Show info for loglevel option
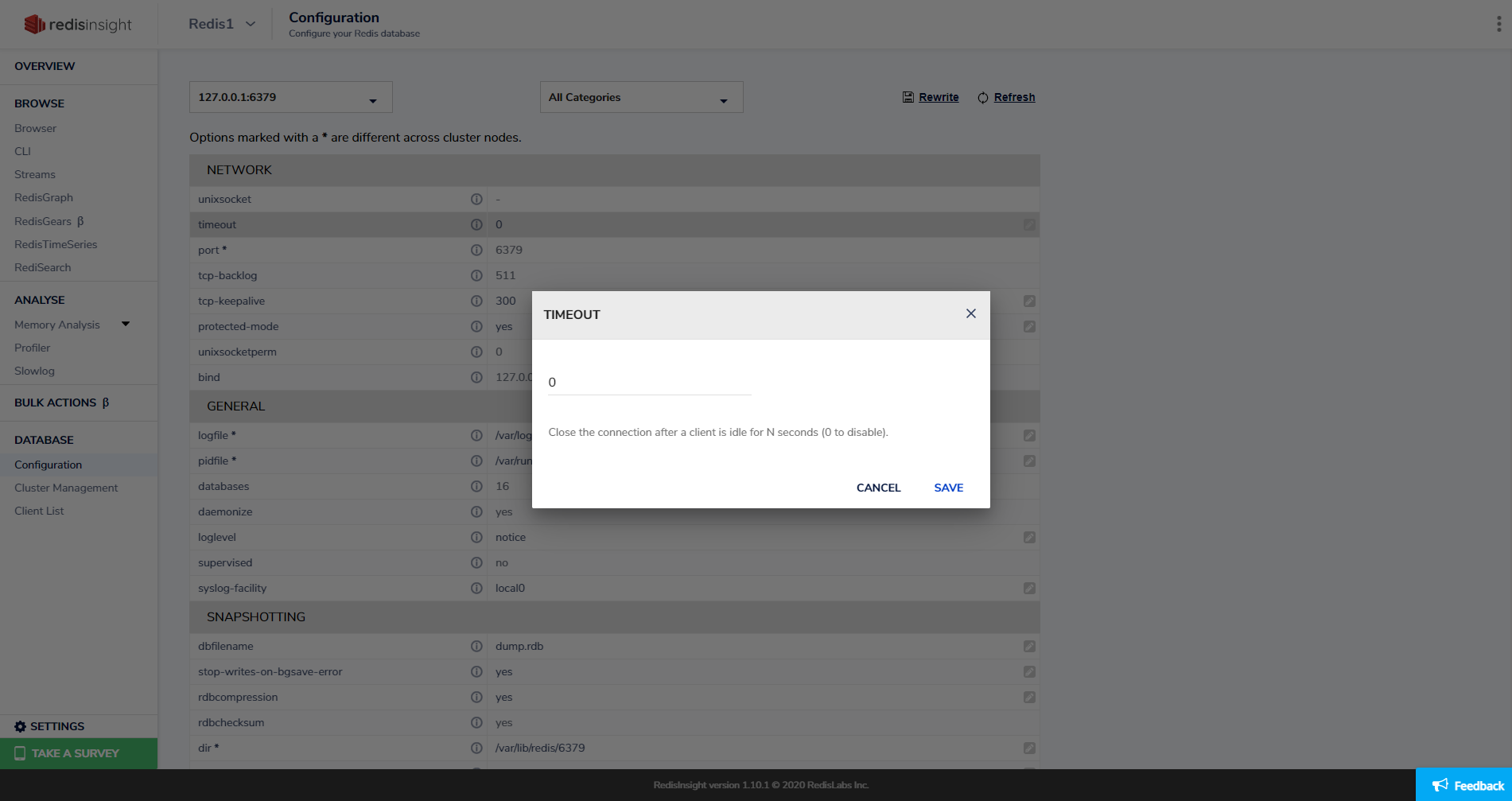Screen dimensions: 1512x801 click(476, 537)
